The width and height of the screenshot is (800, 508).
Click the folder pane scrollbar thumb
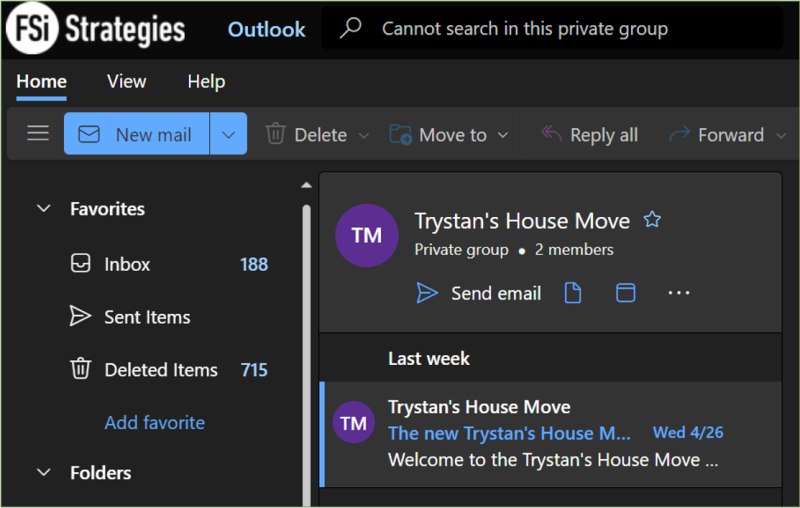306,354
